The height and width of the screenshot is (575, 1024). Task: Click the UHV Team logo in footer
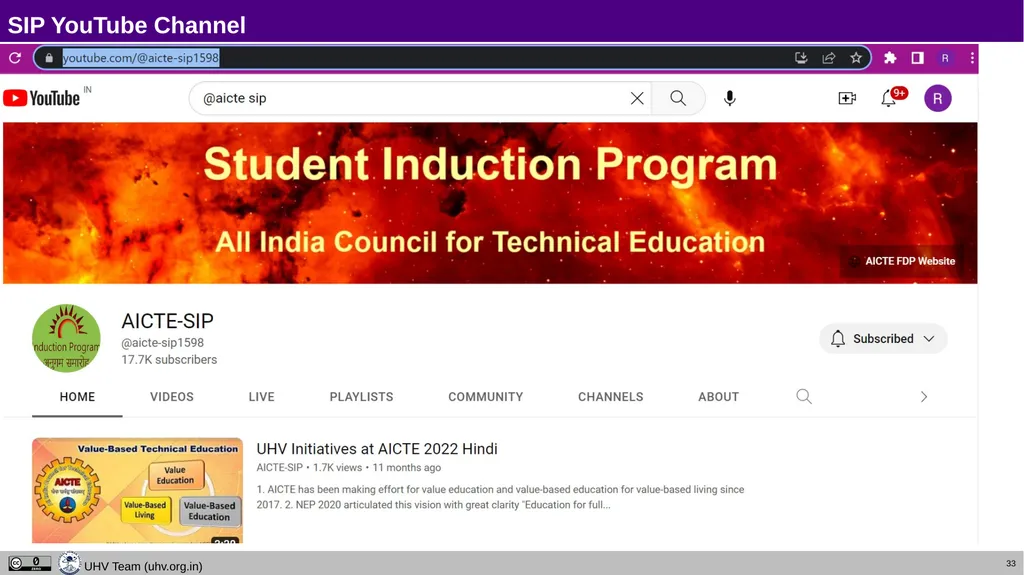coord(69,563)
